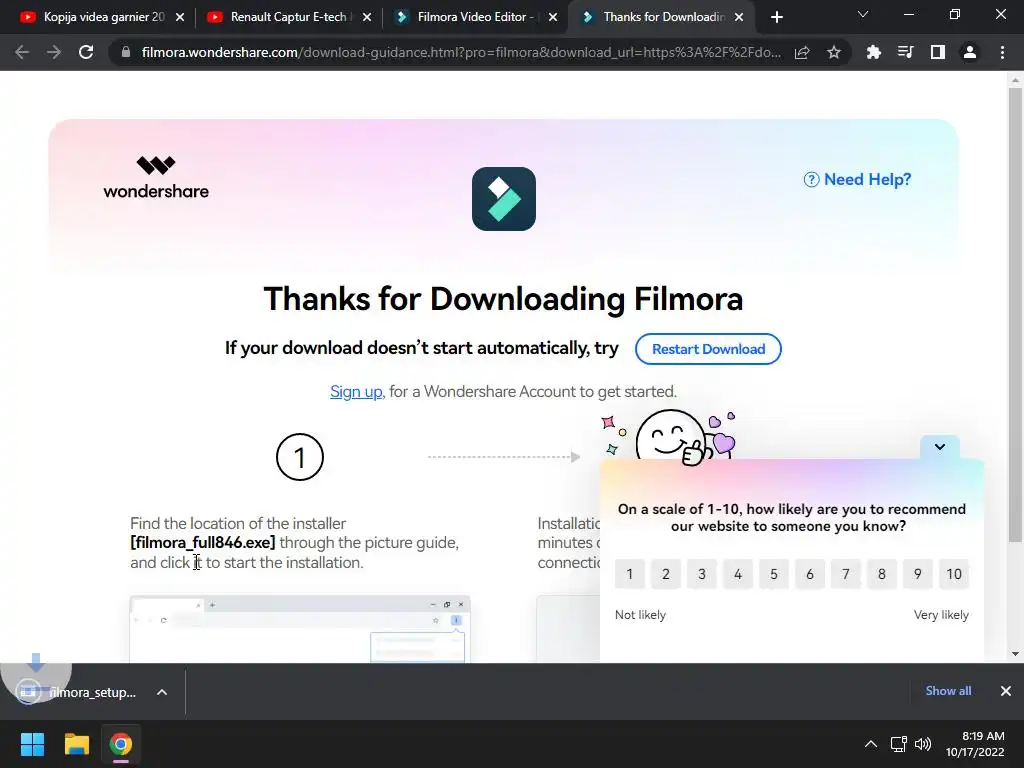Image resolution: width=1024 pixels, height=768 pixels.
Task: Select survey rating 1
Action: [x=630, y=574]
